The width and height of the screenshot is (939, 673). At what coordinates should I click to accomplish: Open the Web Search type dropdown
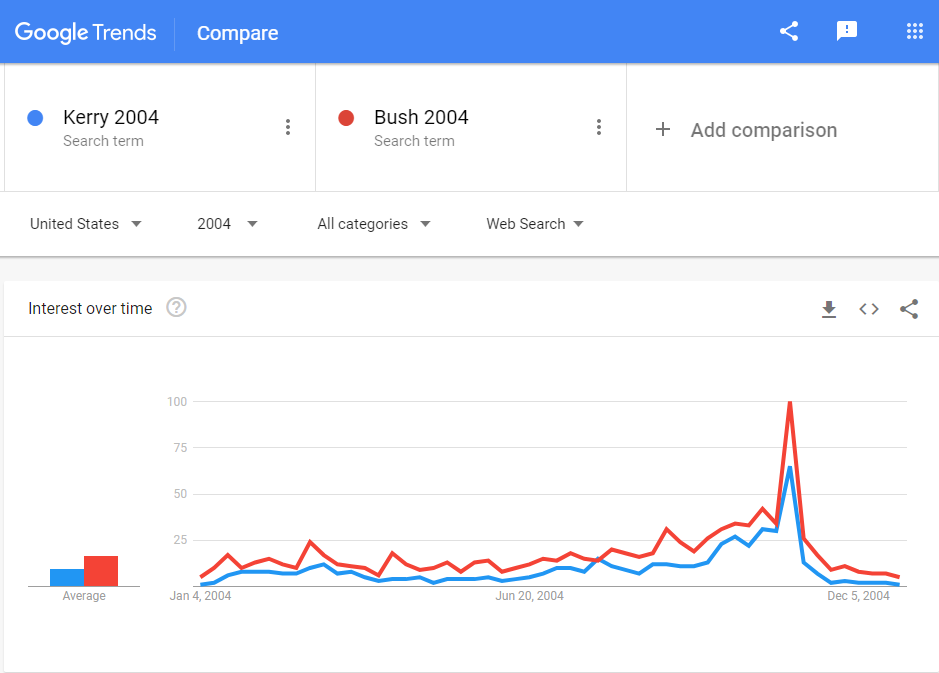pyautogui.click(x=535, y=224)
